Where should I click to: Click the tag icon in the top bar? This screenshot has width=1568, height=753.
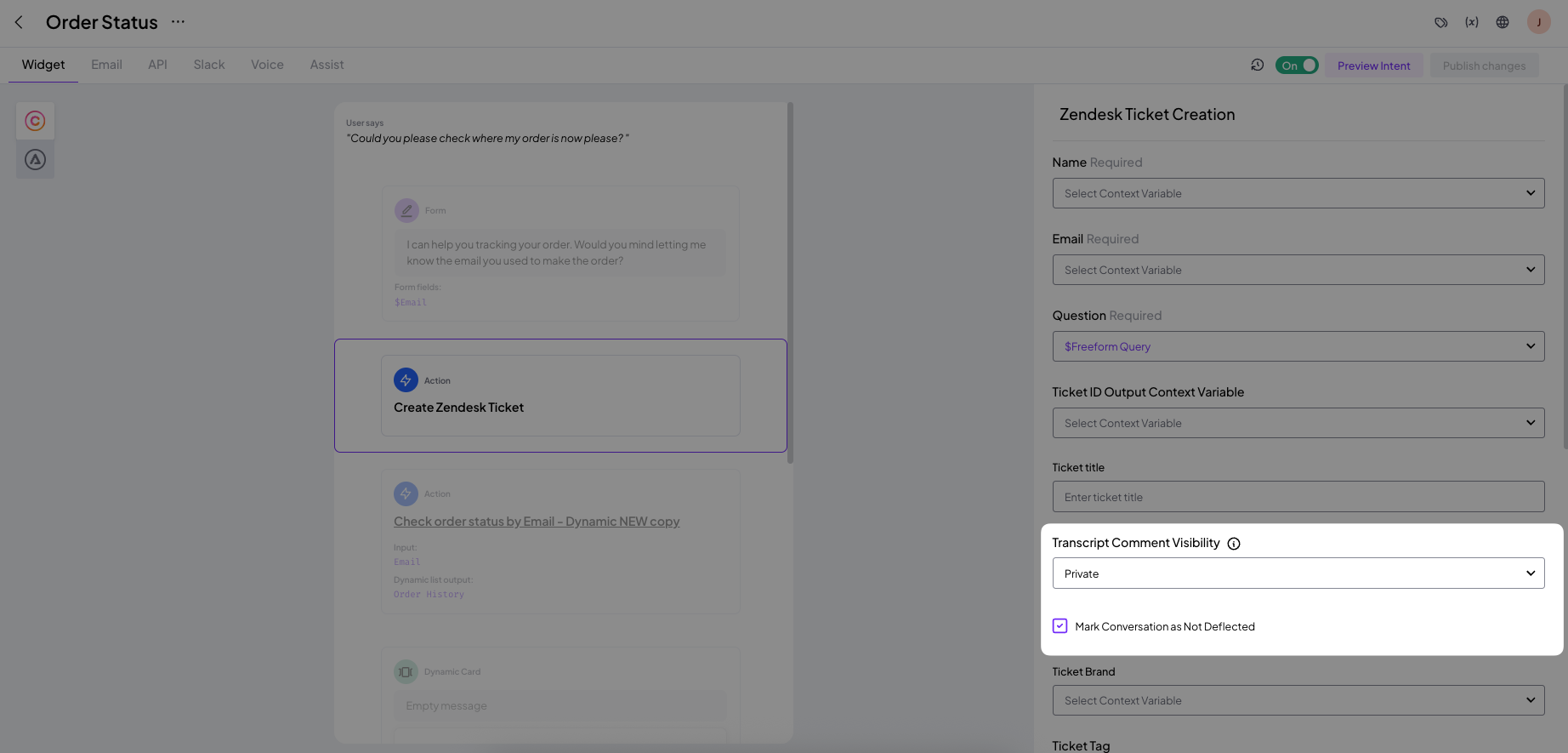point(1440,23)
